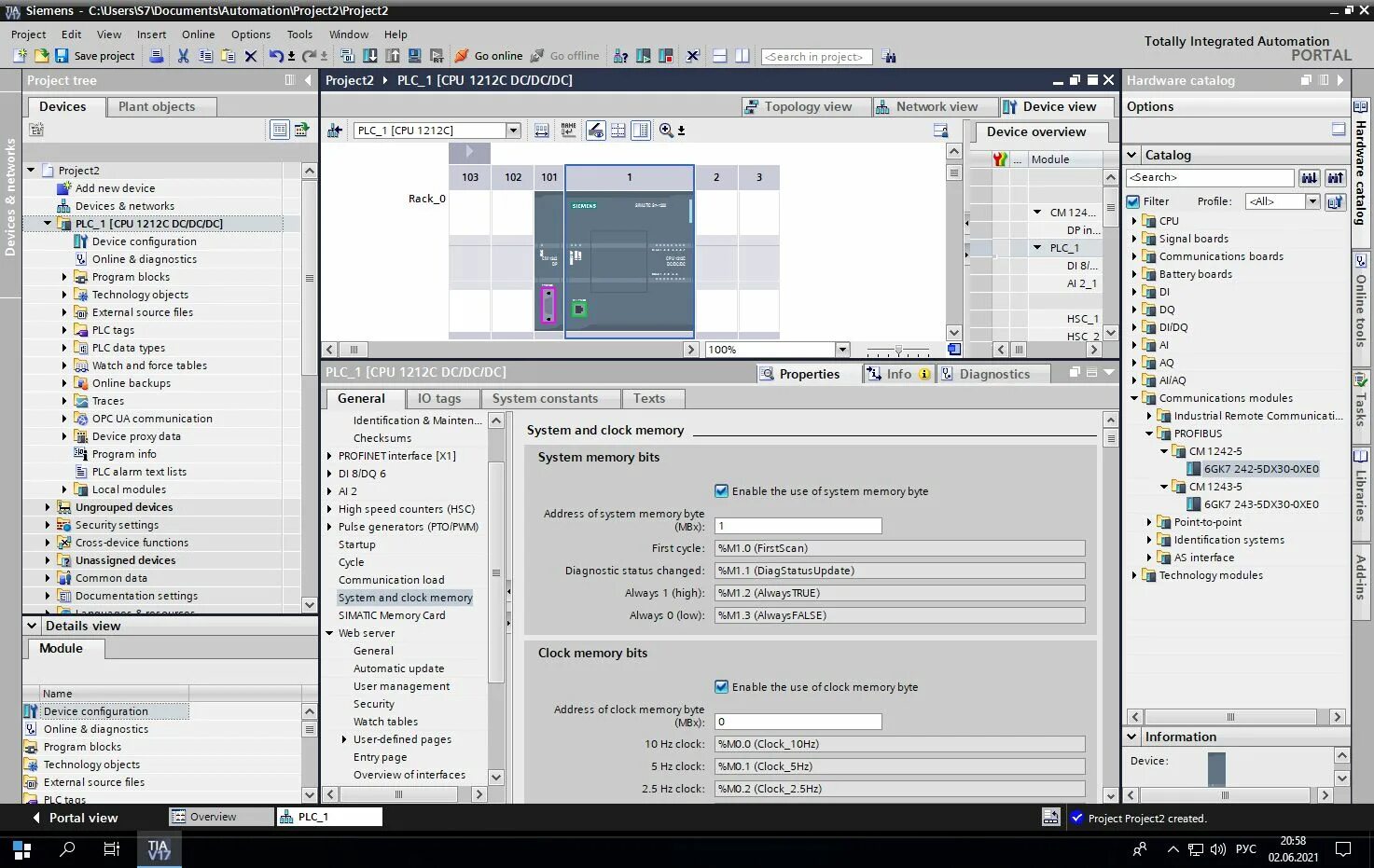Image resolution: width=1374 pixels, height=868 pixels.
Task: Click the MB0 clock memory byte address field
Action: (798, 721)
